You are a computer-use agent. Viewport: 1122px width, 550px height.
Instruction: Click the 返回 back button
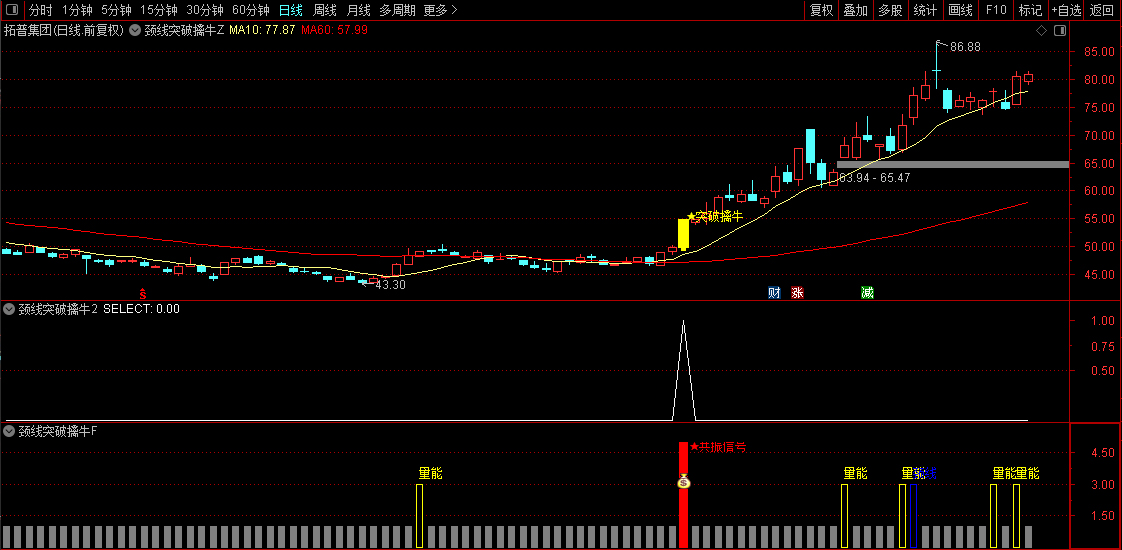tap(1102, 10)
